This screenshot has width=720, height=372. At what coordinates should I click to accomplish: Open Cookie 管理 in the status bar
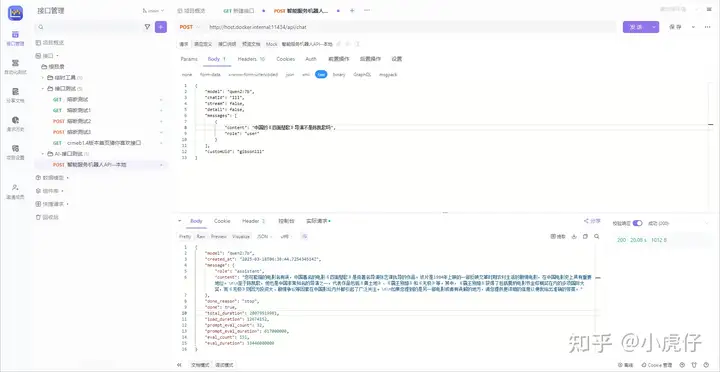(657, 365)
